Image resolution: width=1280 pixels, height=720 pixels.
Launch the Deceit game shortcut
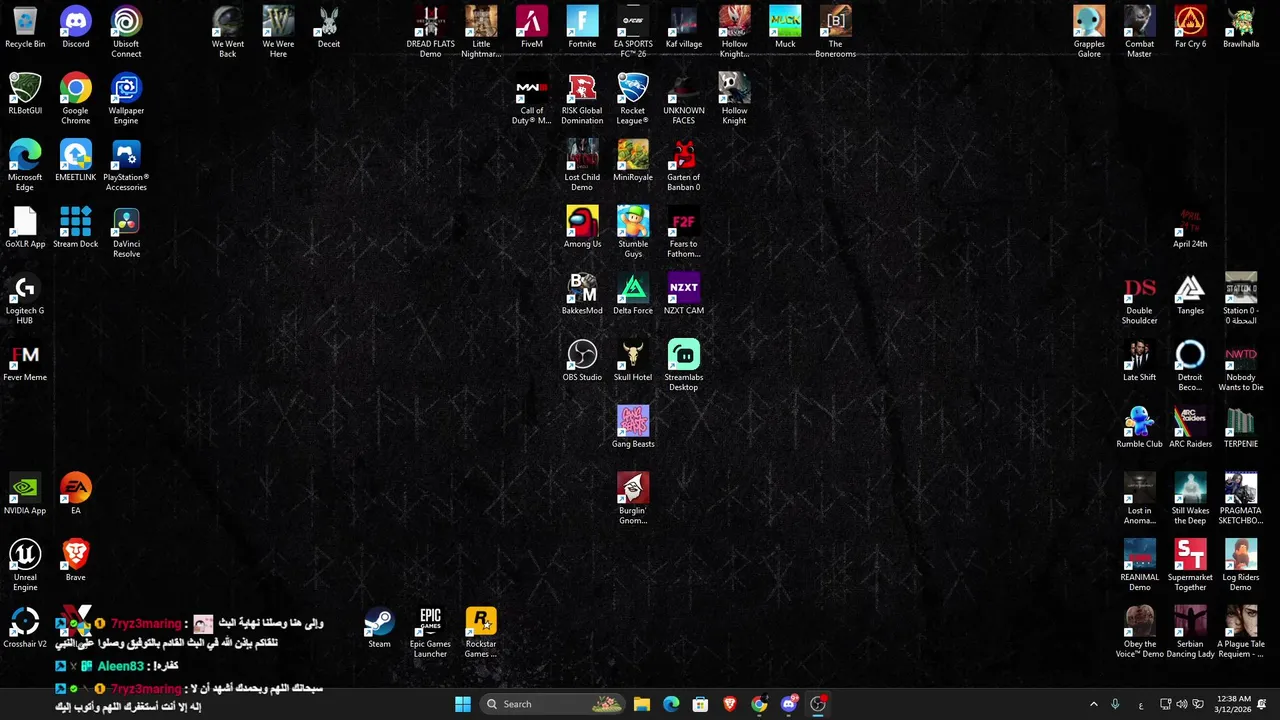[x=329, y=27]
